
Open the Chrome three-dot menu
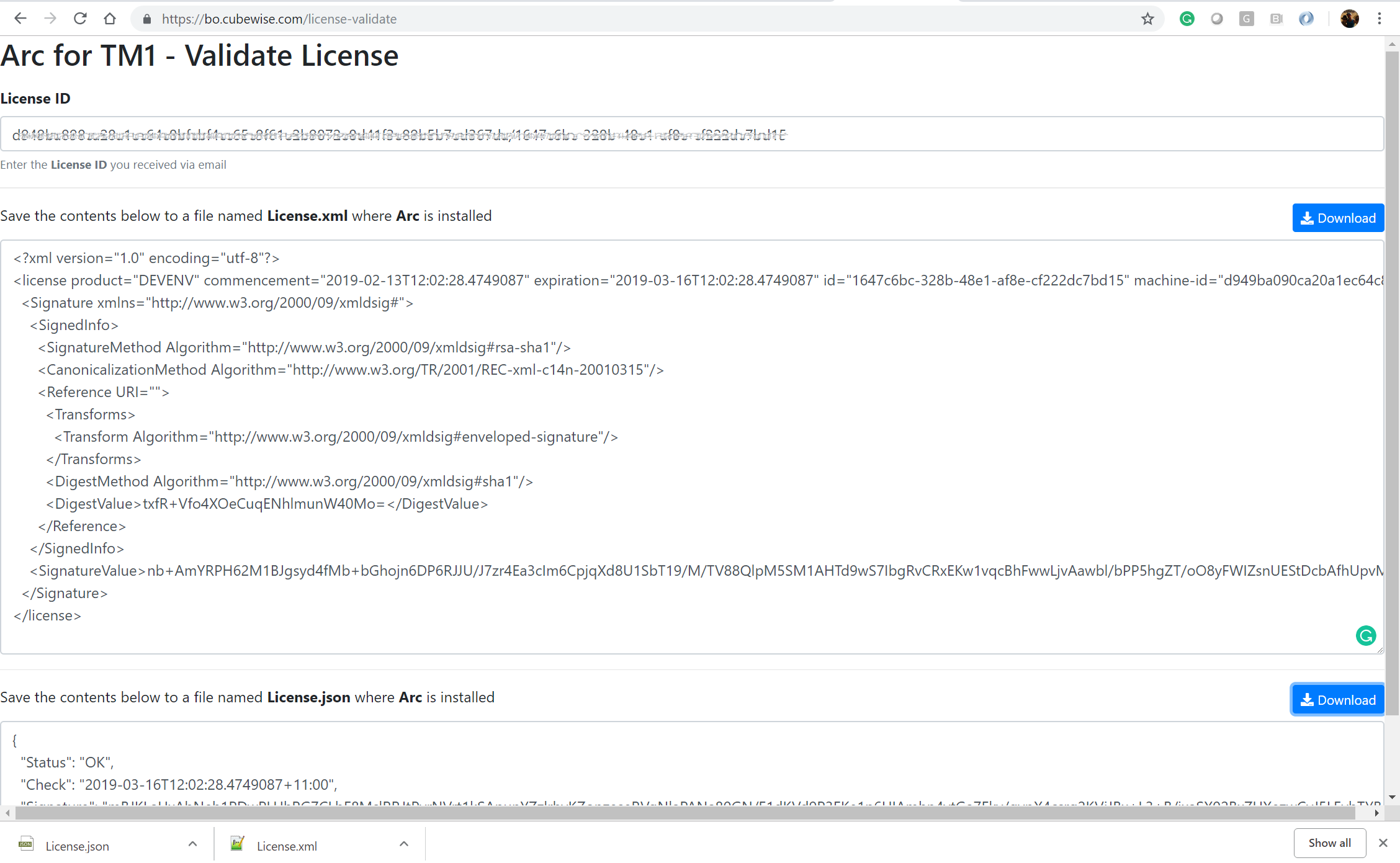pos(1380,19)
